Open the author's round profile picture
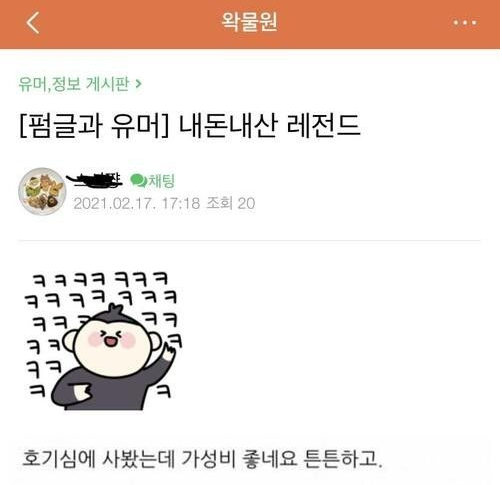This screenshot has width=502, height=485. tap(42, 191)
